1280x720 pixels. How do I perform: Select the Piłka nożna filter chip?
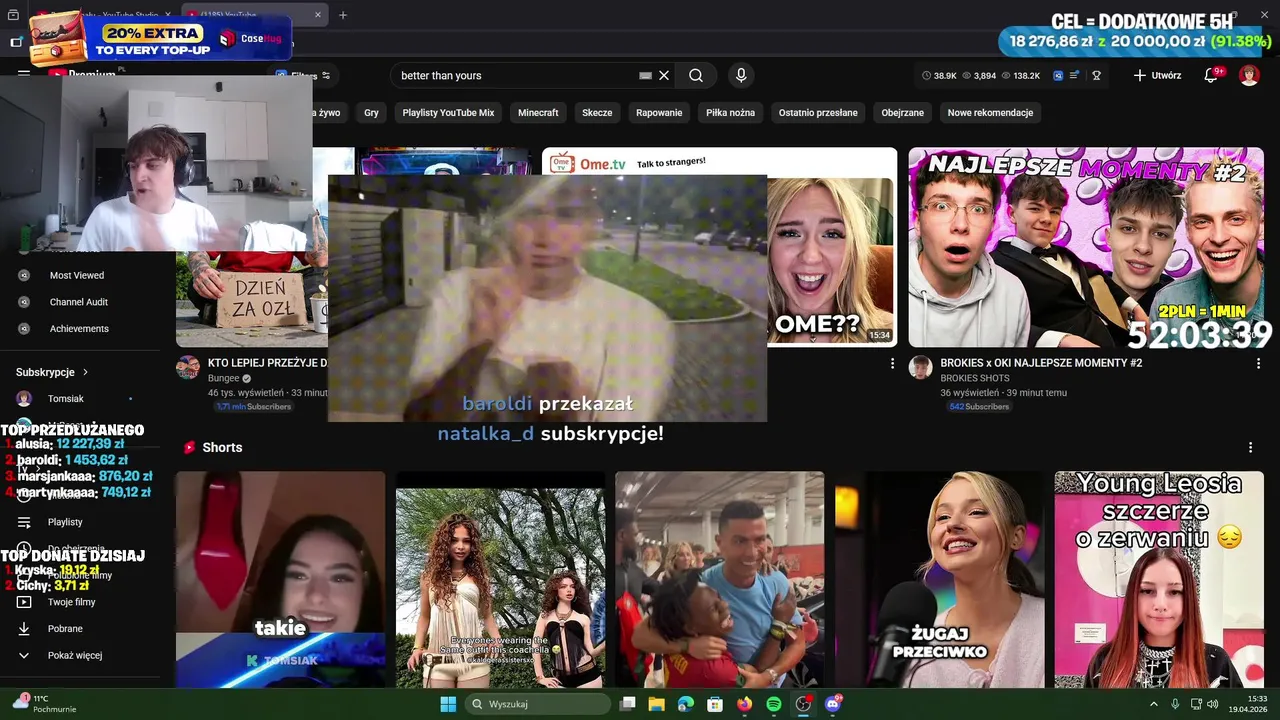730,113
